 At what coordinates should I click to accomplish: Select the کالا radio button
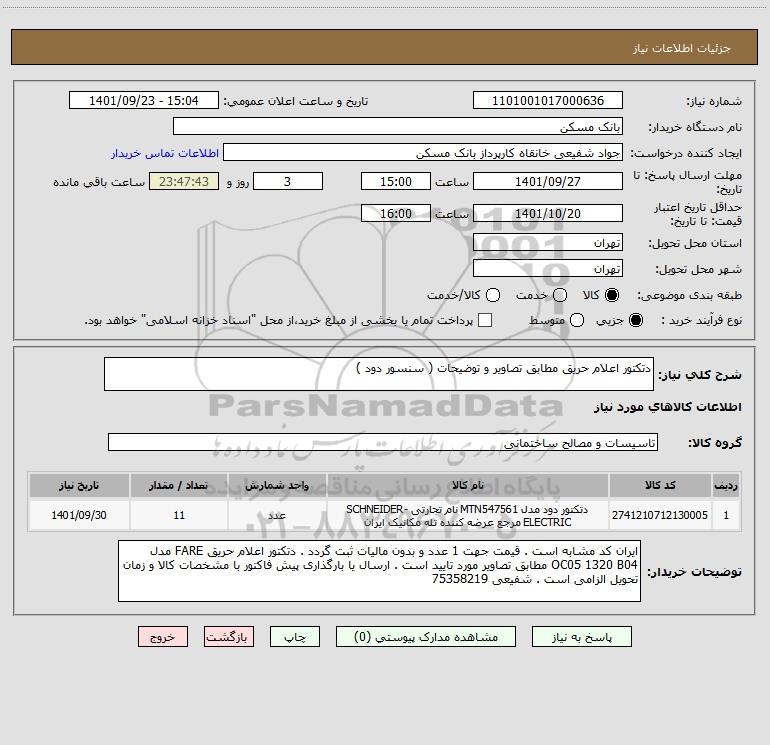point(612,295)
